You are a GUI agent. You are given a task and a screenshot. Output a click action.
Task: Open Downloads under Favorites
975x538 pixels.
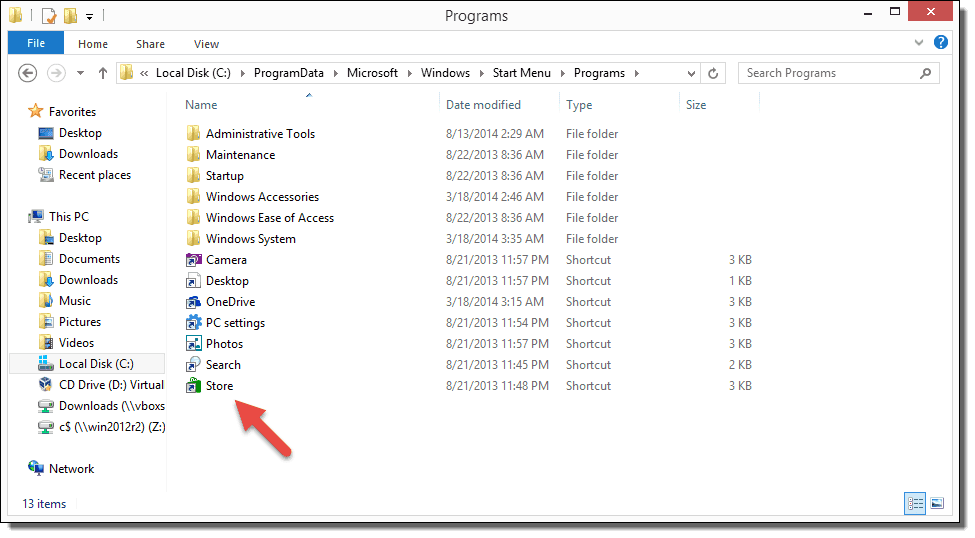[x=88, y=154]
